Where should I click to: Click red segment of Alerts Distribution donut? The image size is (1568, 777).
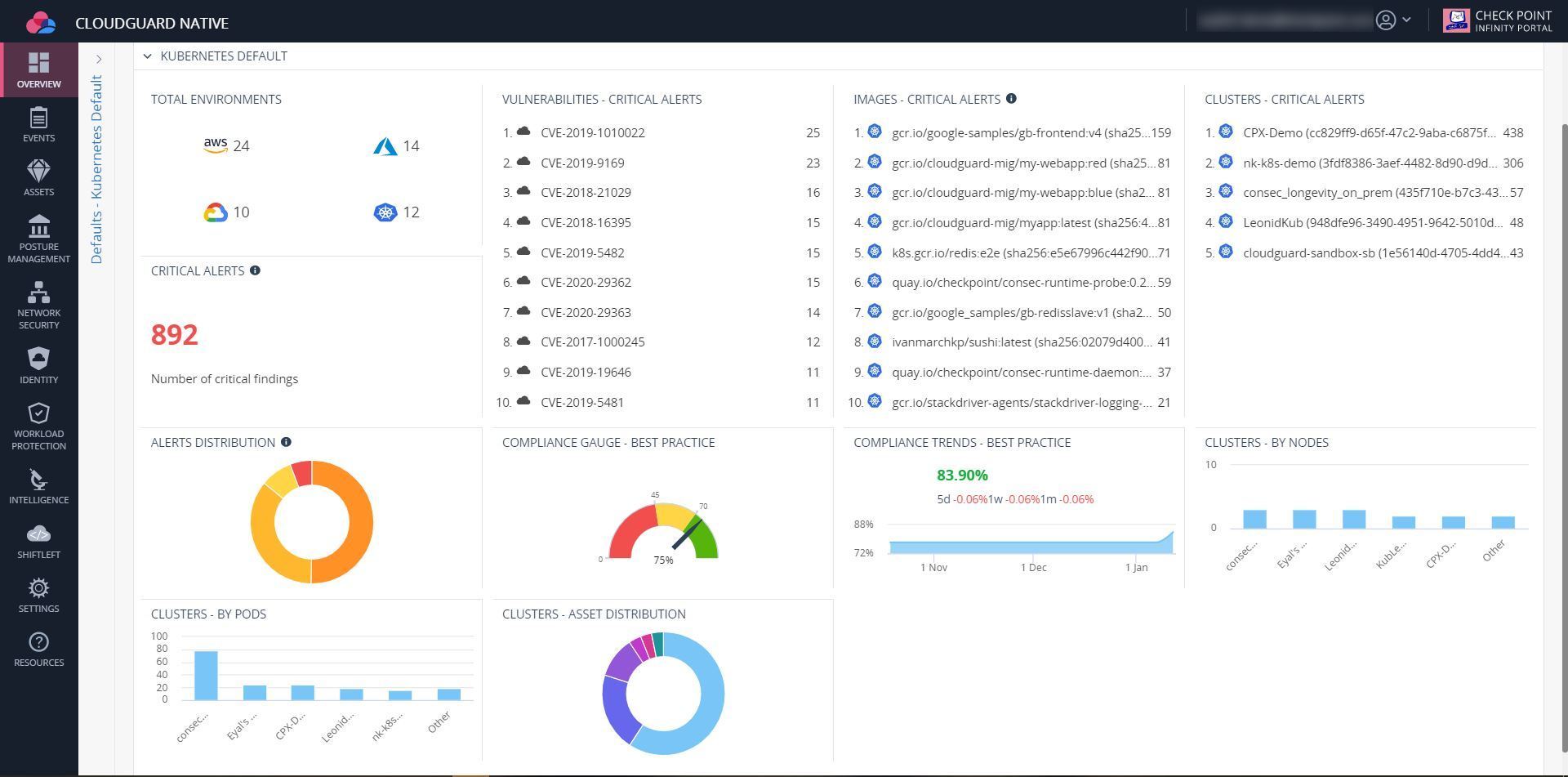coord(302,473)
